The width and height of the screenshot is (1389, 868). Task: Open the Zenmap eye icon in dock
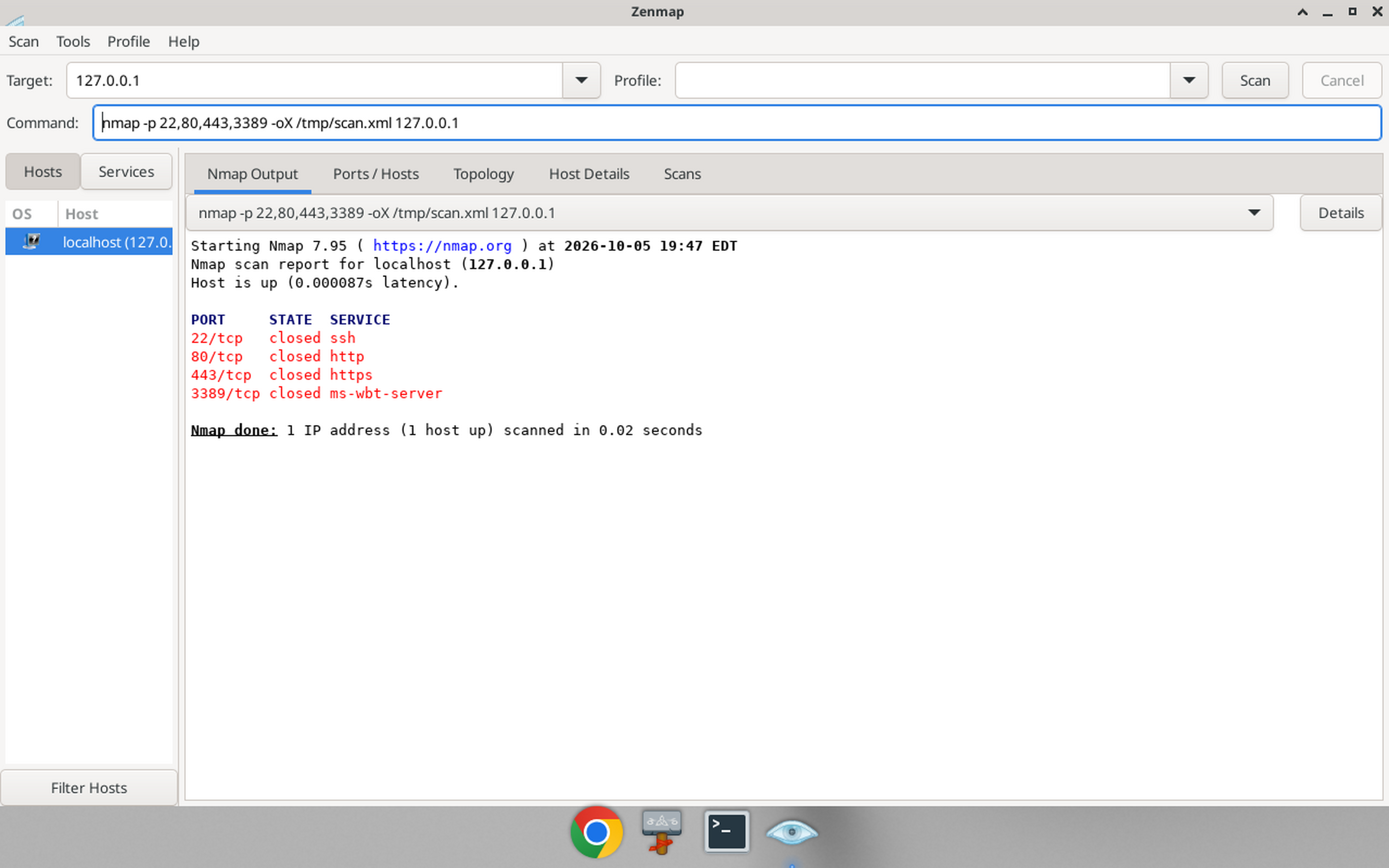[x=791, y=832]
